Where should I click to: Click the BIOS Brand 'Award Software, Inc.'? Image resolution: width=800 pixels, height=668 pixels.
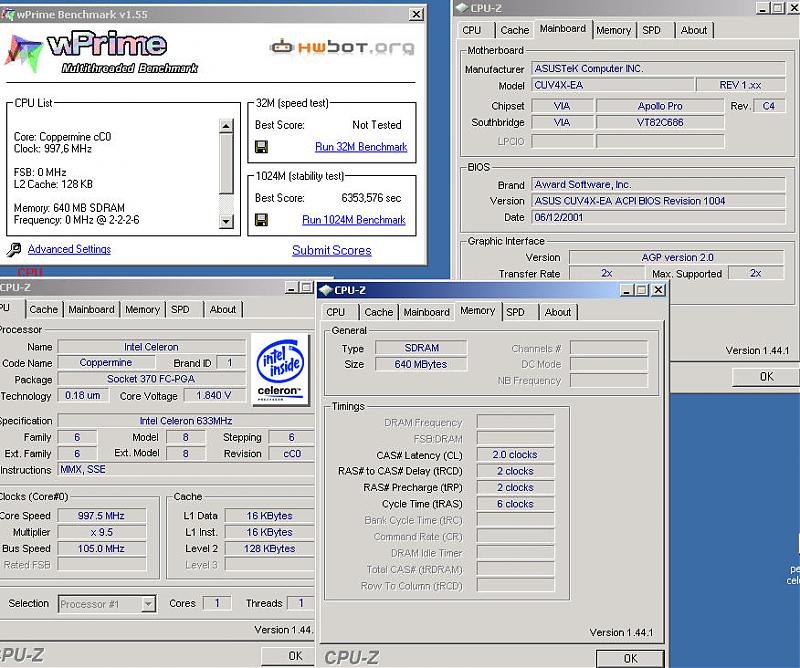point(659,185)
